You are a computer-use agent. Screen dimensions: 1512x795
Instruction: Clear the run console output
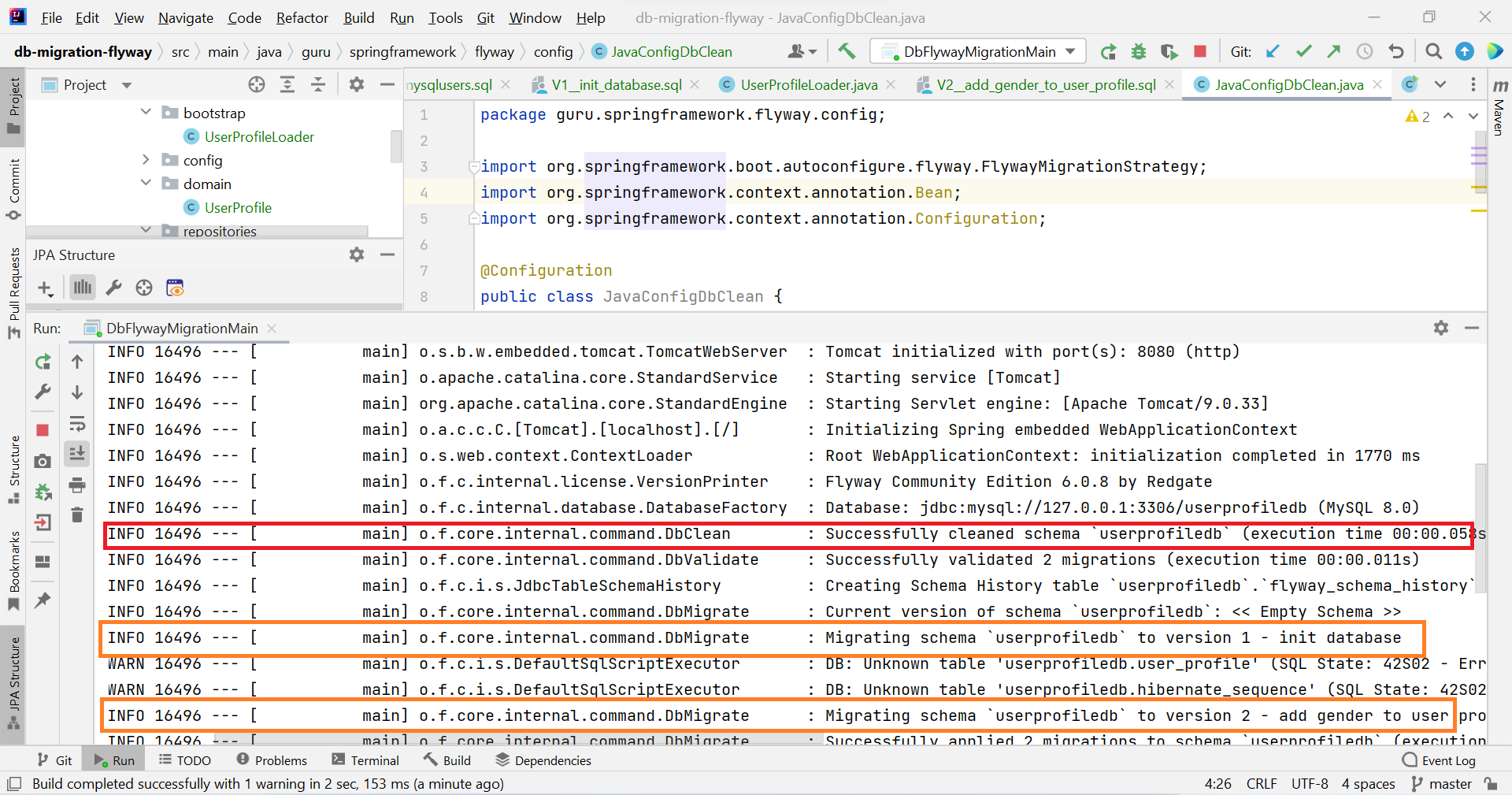[x=76, y=515]
